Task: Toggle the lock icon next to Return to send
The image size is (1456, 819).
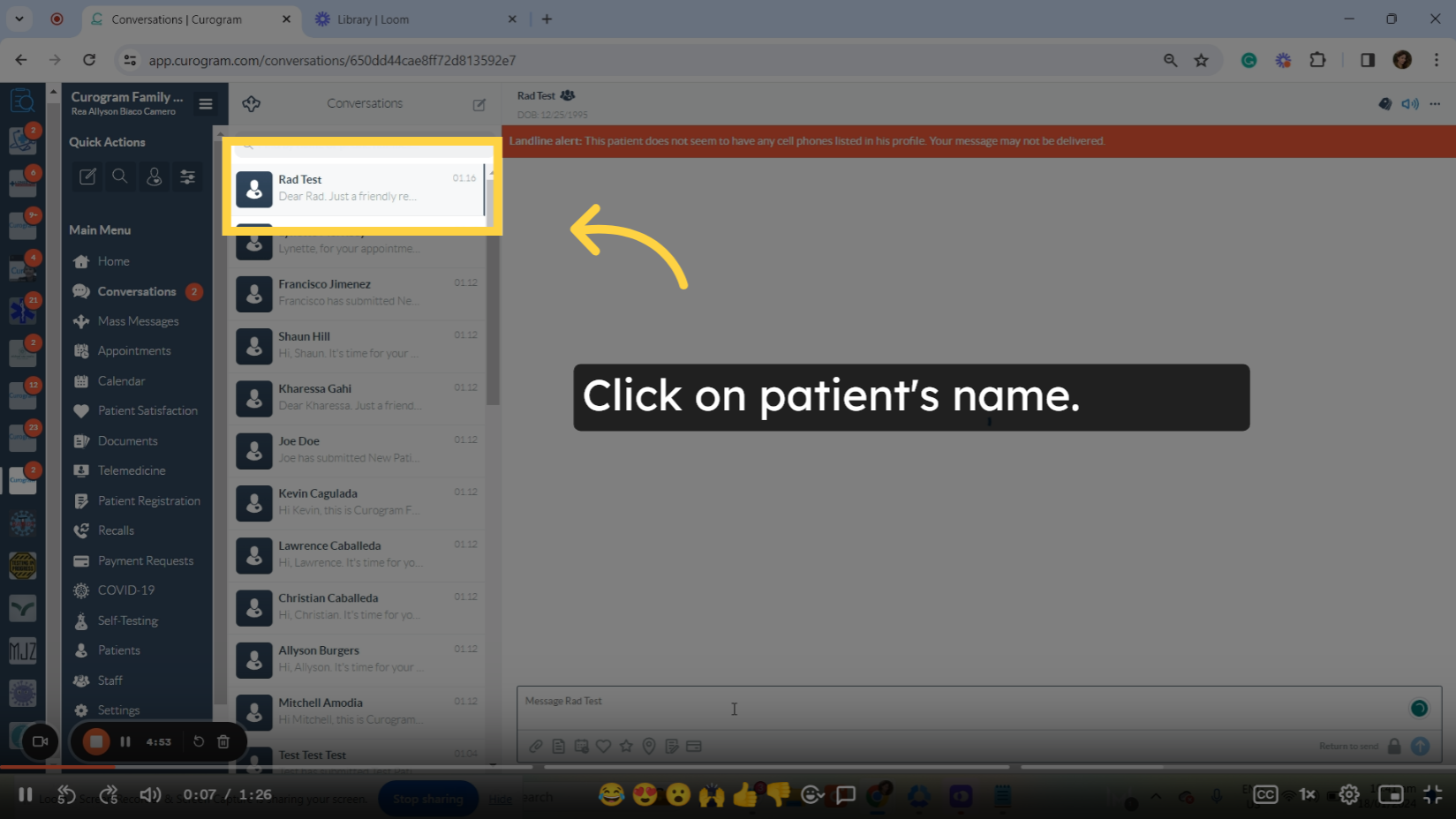Action: click(x=1395, y=746)
